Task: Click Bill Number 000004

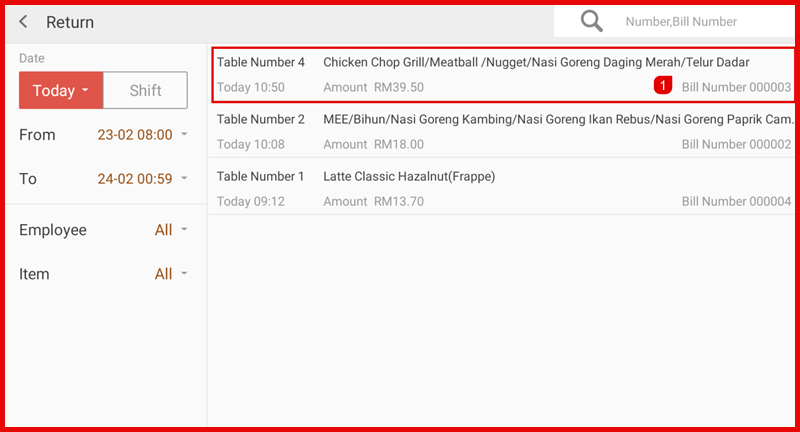Action: (x=736, y=201)
